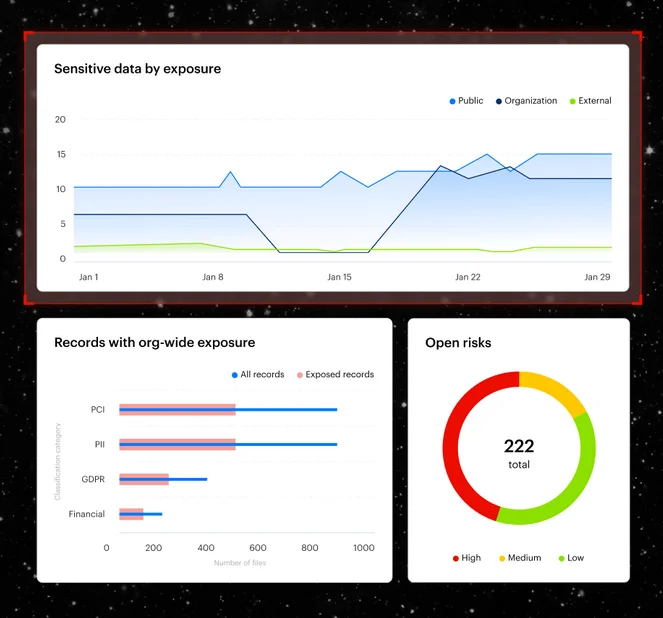Select the yellow Medium donut segment
This screenshot has height=618, width=663.
coord(556,391)
